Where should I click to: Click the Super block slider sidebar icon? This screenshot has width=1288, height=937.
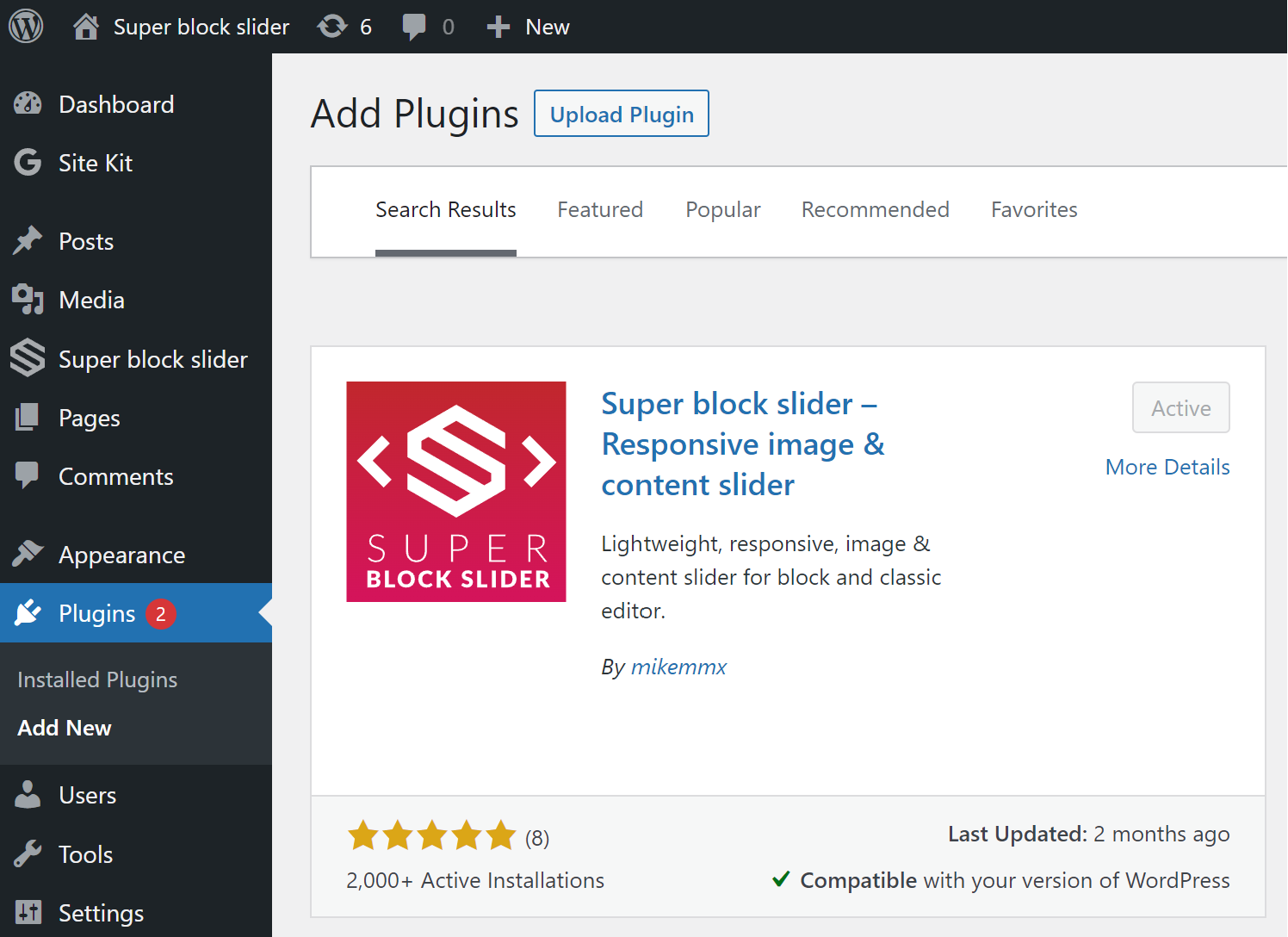27,358
